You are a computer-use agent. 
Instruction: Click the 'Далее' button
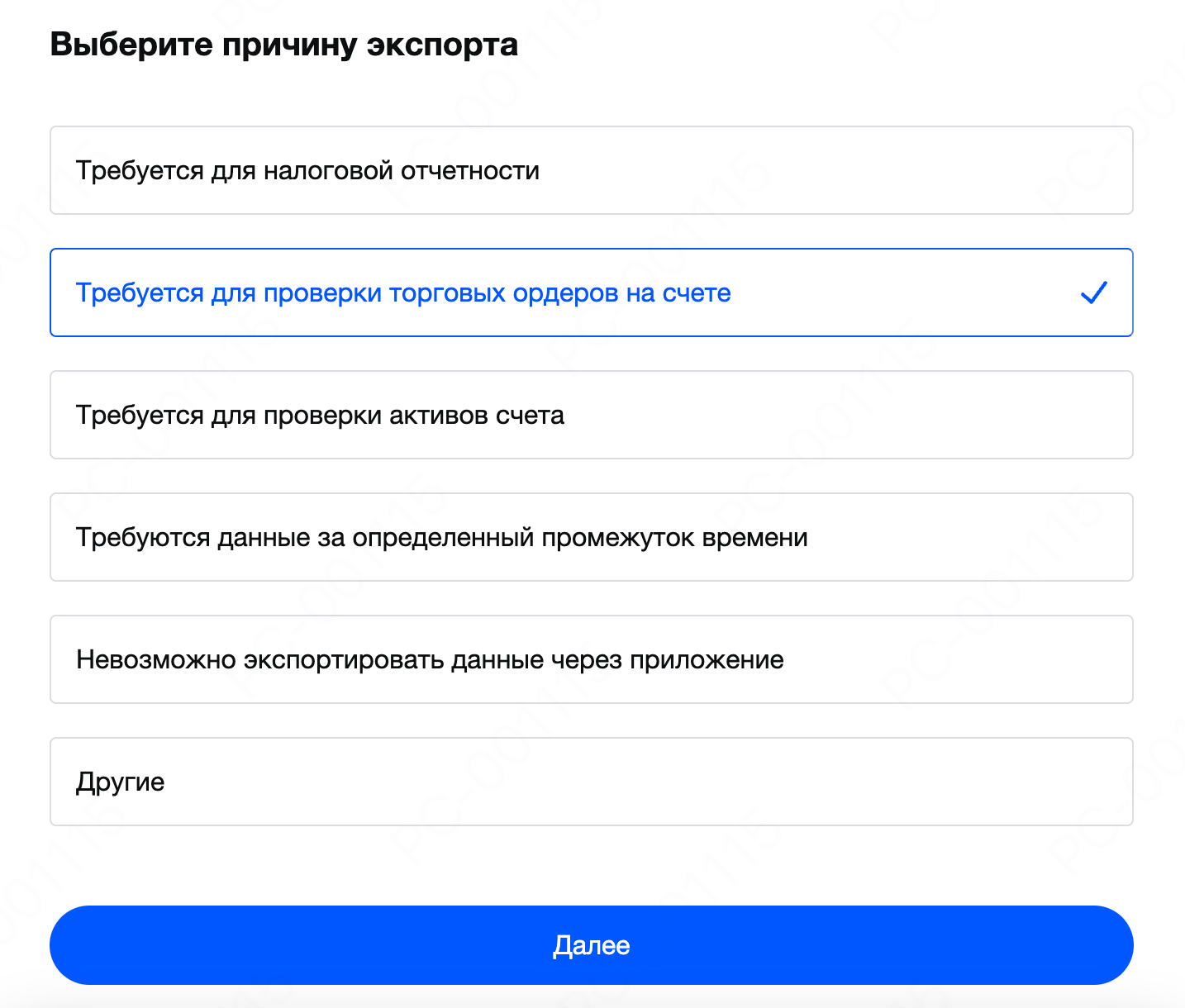pyautogui.click(x=592, y=945)
